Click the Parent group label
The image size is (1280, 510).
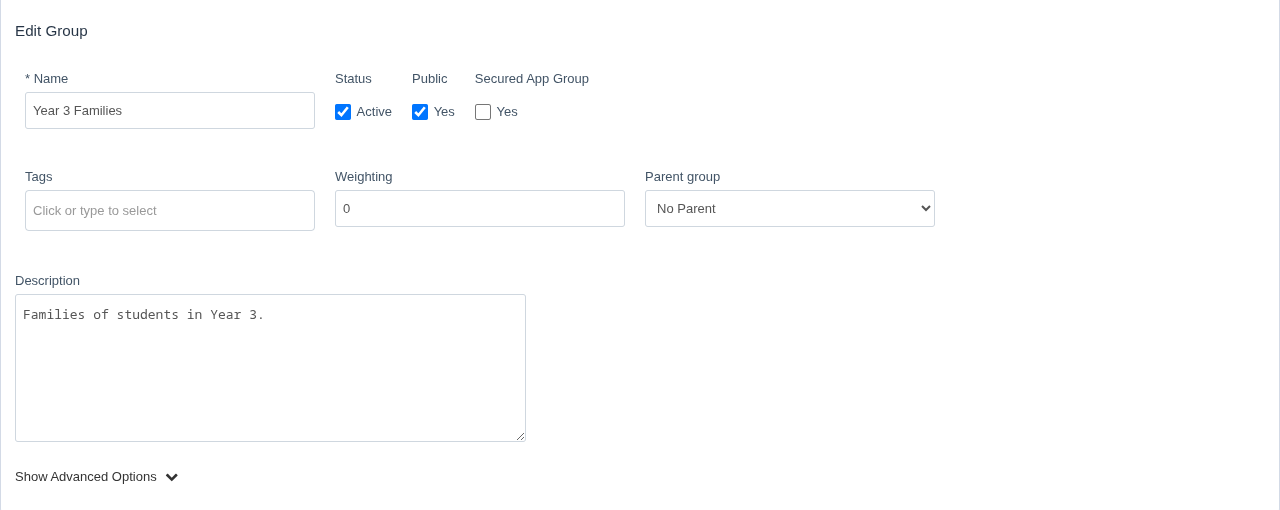(682, 177)
